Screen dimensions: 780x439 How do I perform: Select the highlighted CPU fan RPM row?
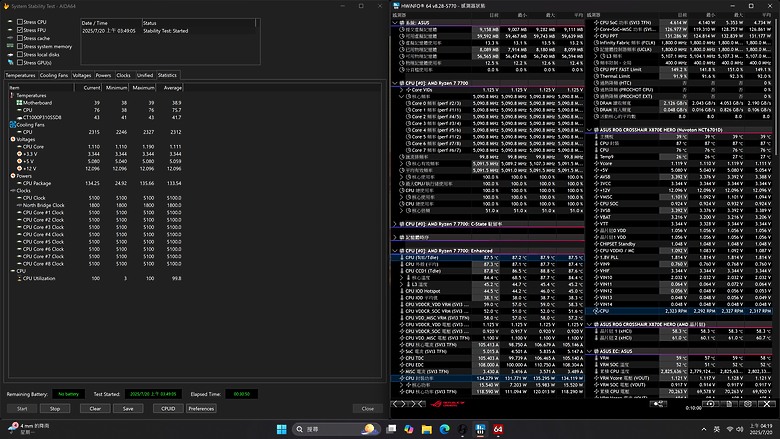[680, 311]
